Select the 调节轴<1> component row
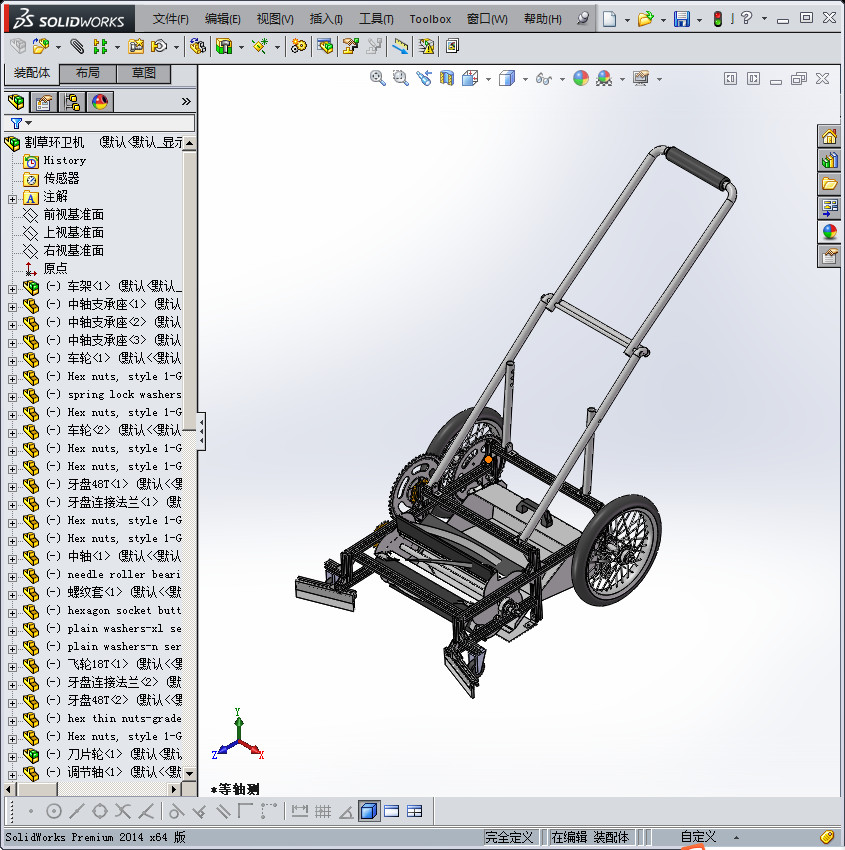The width and height of the screenshot is (845, 850). [101, 772]
